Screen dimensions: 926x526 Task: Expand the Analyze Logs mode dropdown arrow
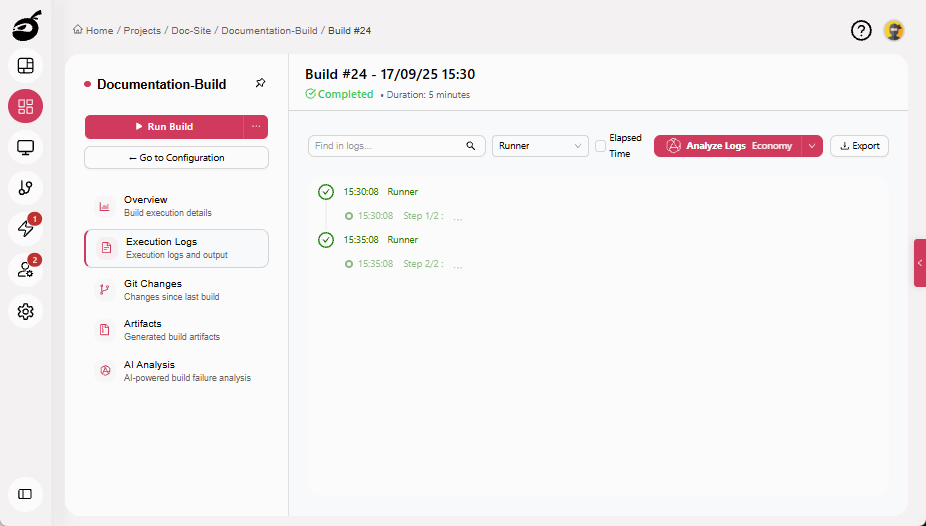pyautogui.click(x=812, y=146)
